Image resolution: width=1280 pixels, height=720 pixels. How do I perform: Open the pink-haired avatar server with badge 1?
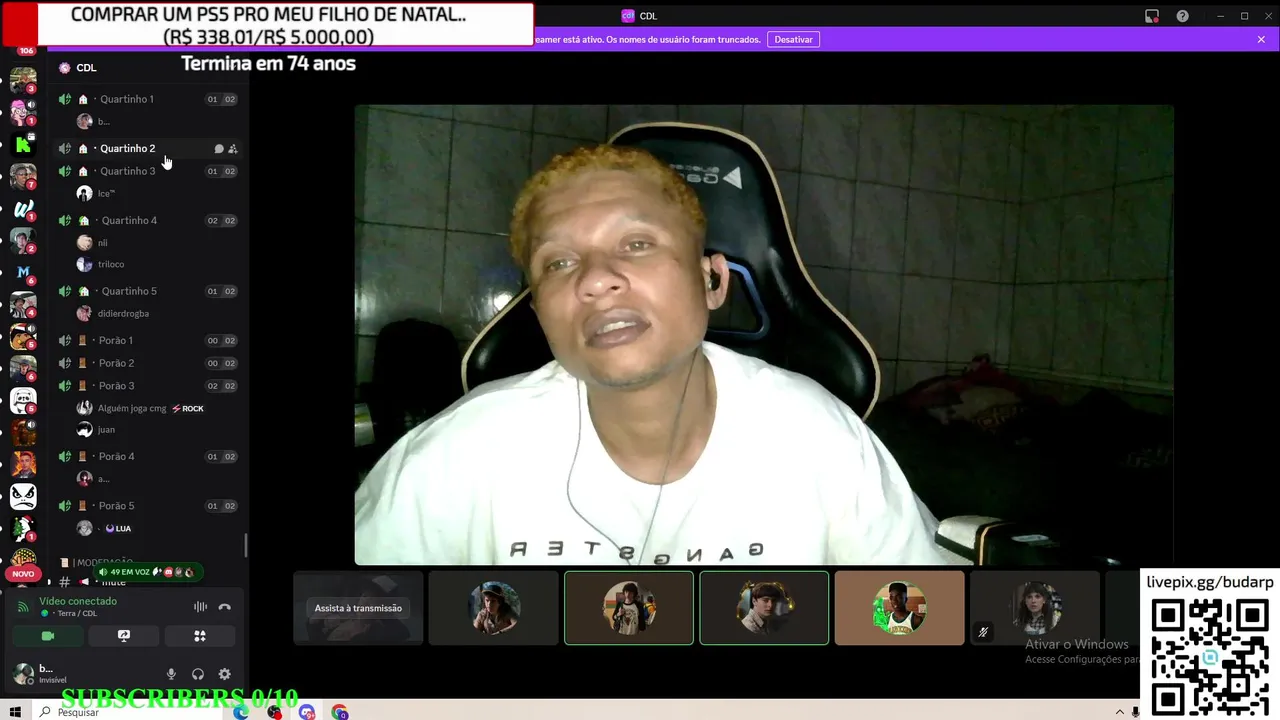coord(21,112)
